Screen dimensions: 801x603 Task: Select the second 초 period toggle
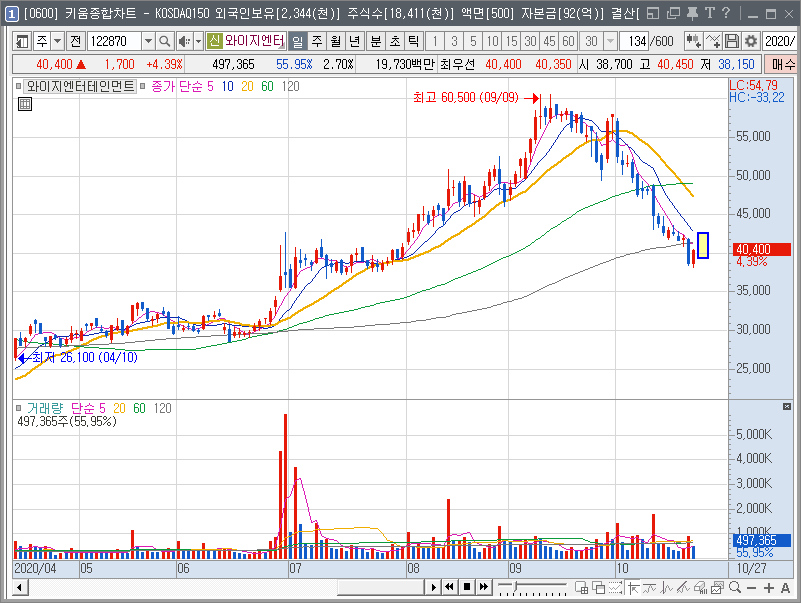[x=394, y=41]
